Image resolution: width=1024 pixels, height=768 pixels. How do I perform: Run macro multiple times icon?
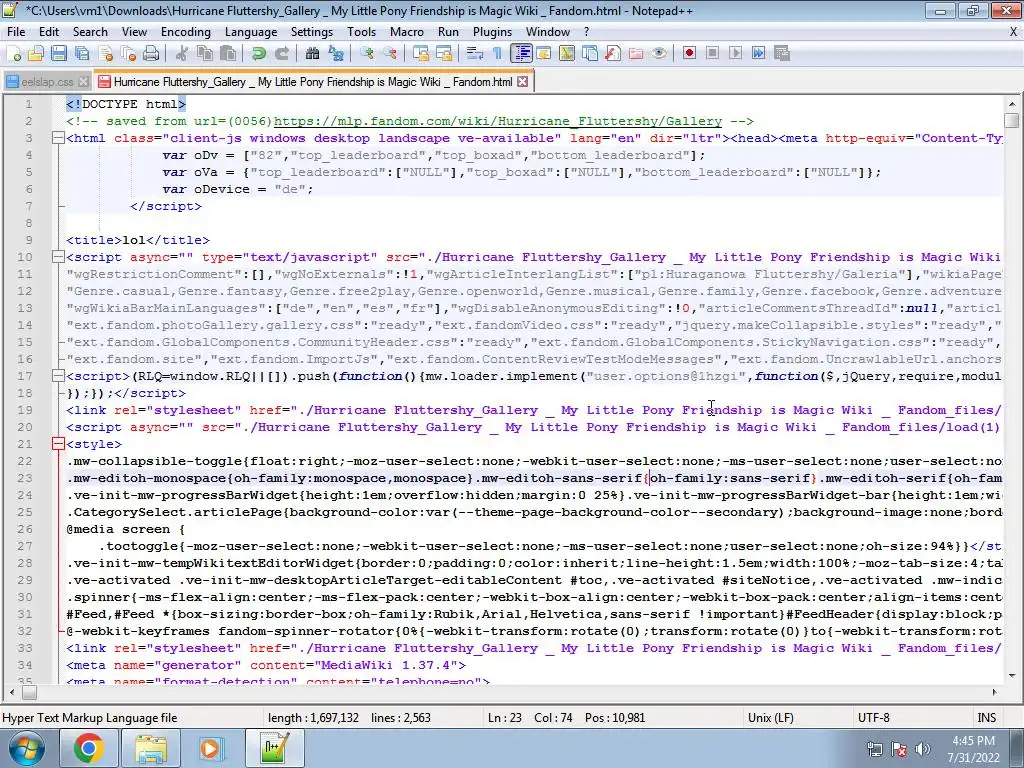coord(758,54)
